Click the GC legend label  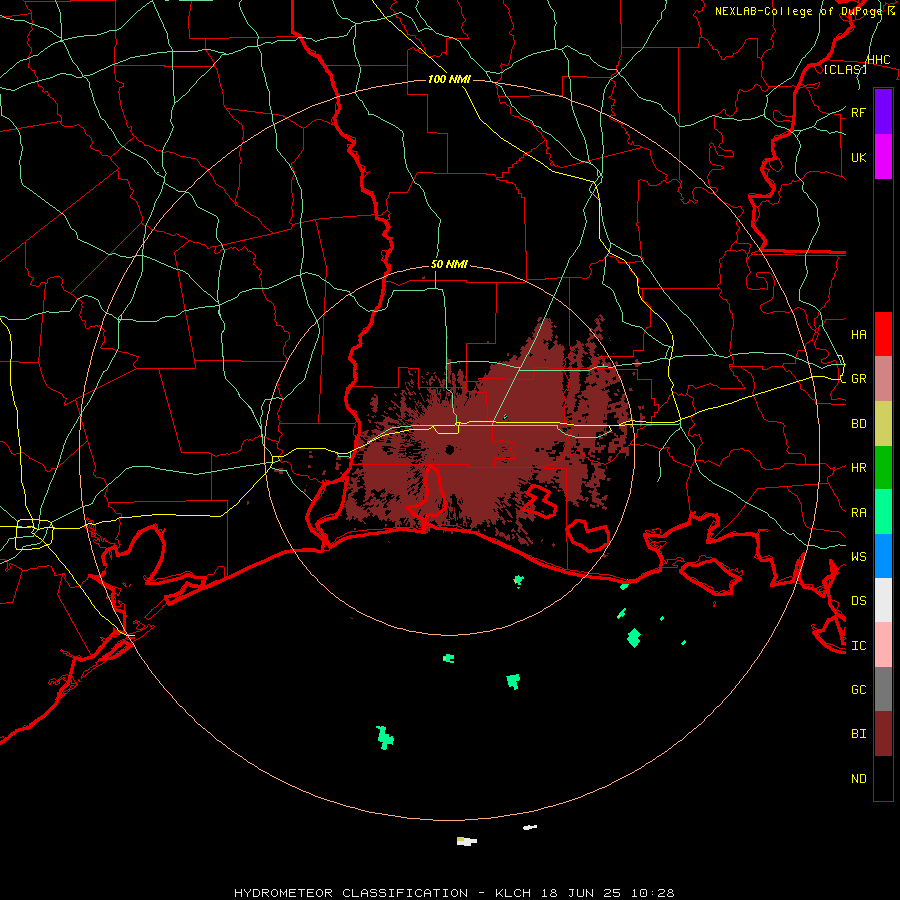858,689
